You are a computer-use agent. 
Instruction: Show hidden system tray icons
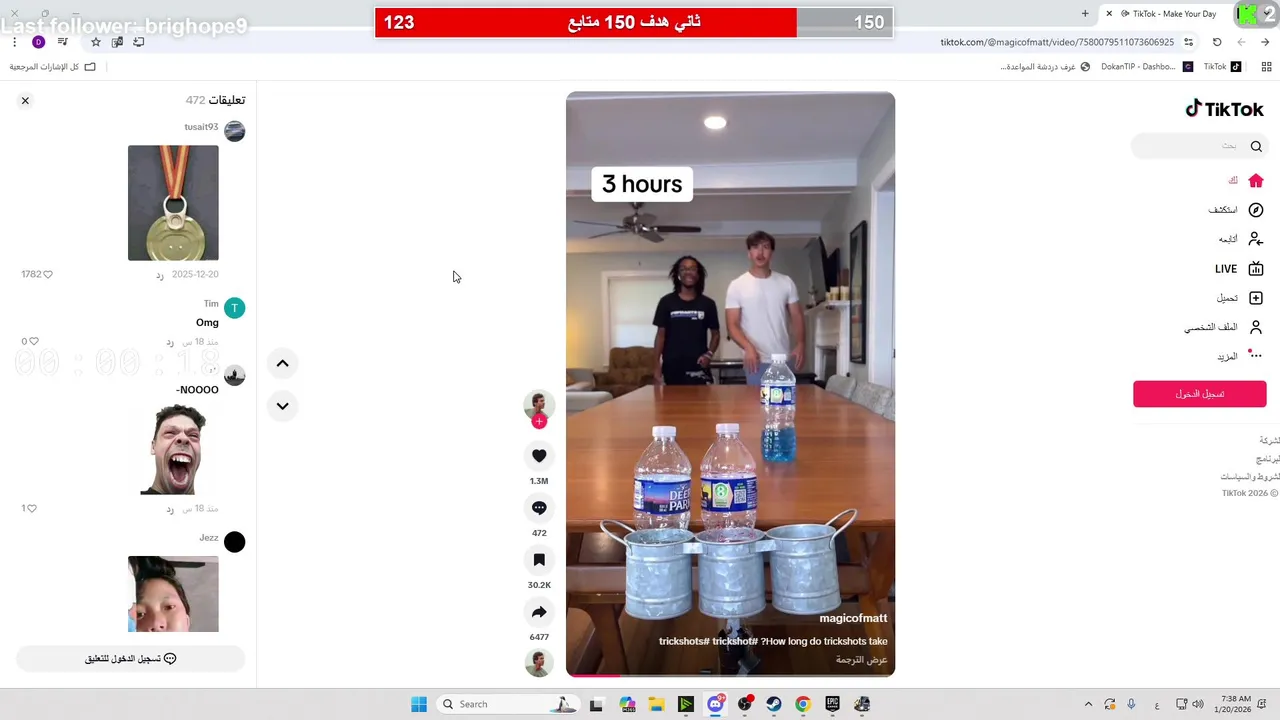1088,704
